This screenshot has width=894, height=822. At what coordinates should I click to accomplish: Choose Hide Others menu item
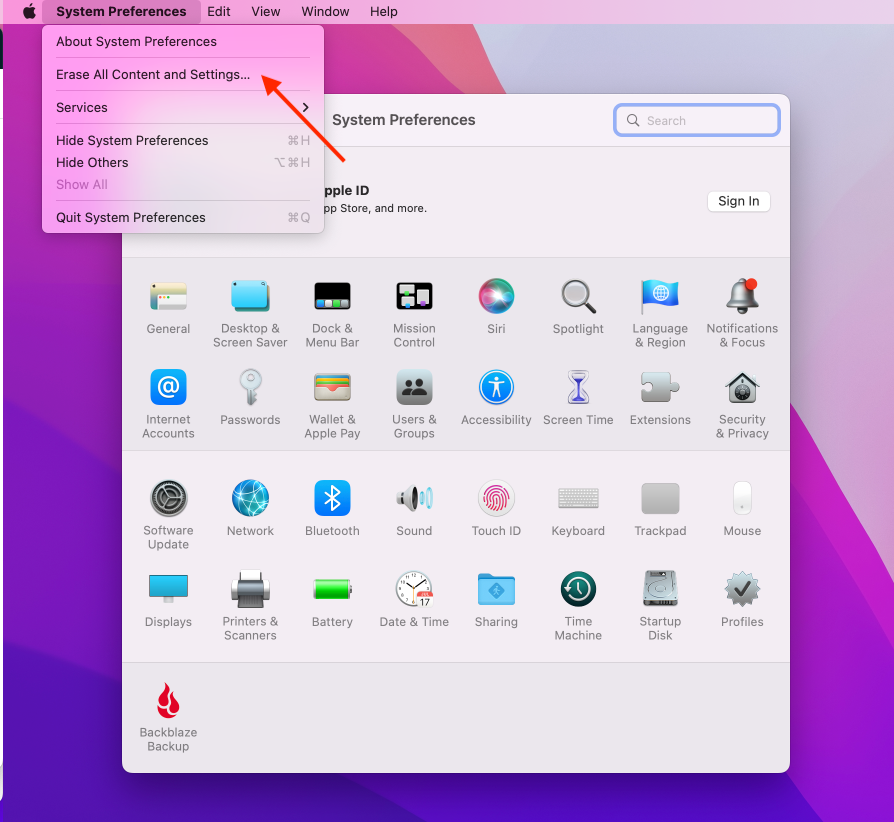[183, 162]
